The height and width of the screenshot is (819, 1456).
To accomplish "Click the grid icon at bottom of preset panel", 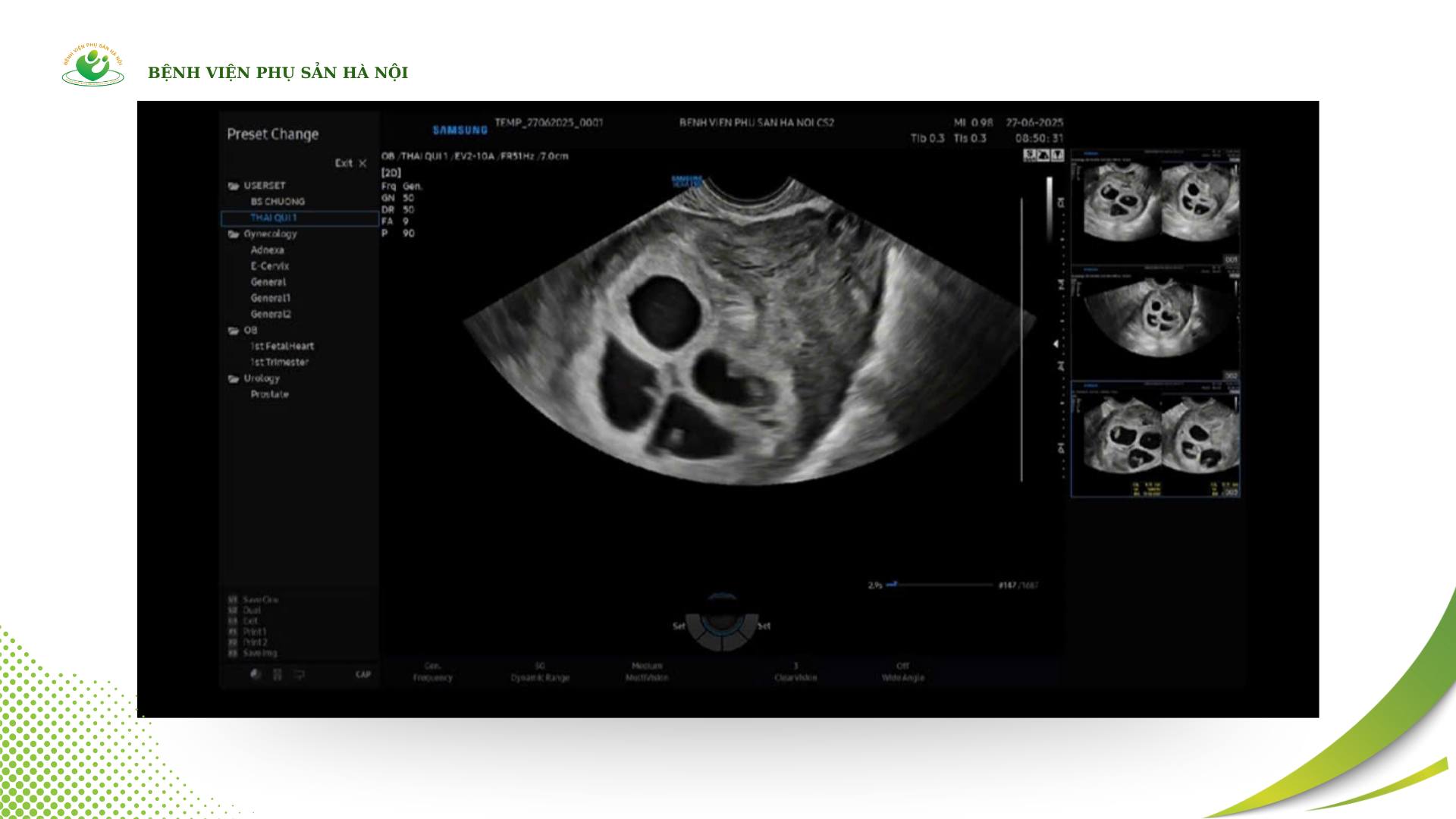I will click(x=278, y=674).
